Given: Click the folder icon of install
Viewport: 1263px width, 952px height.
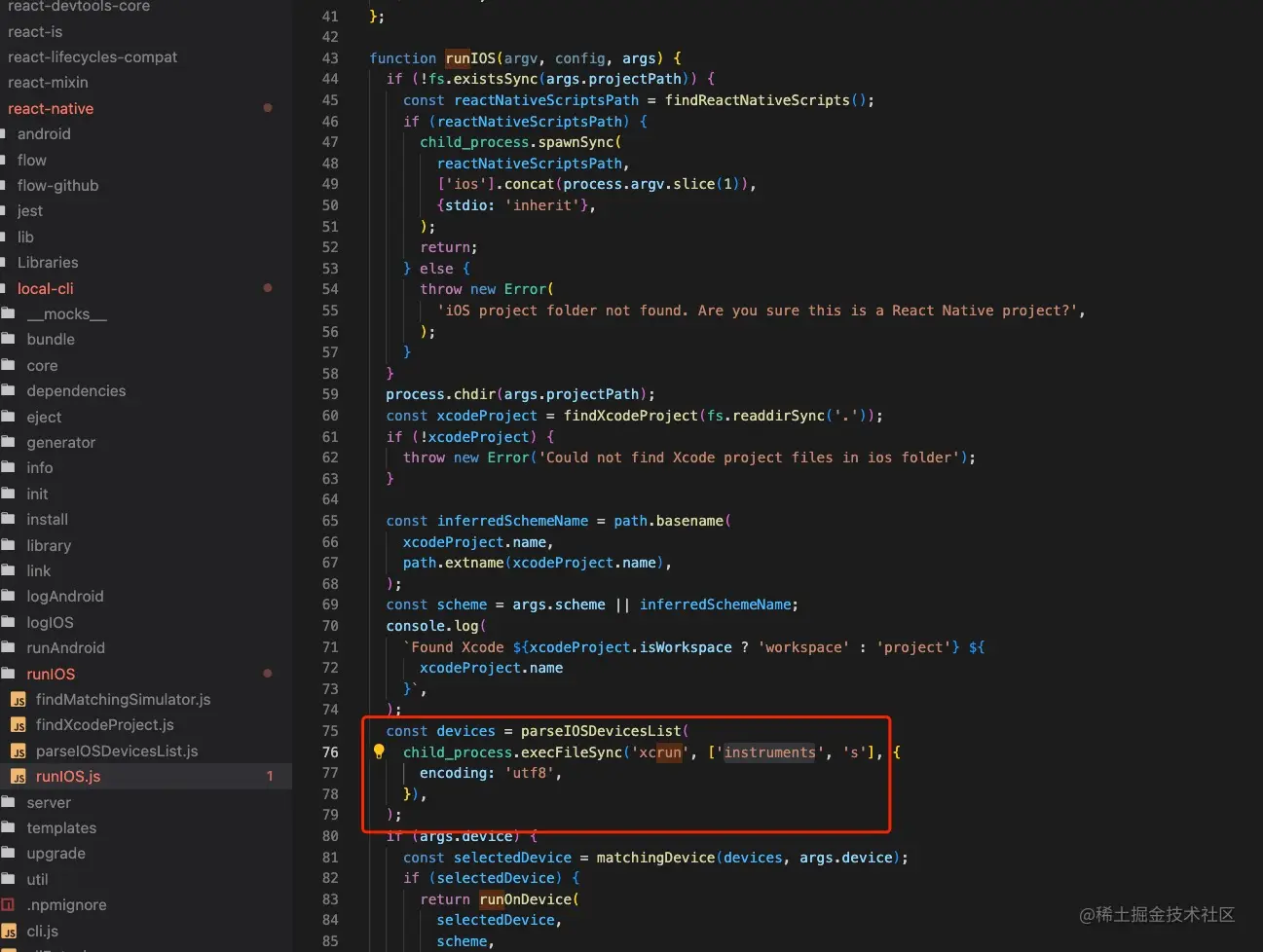Looking at the screenshot, I should pos(8,519).
